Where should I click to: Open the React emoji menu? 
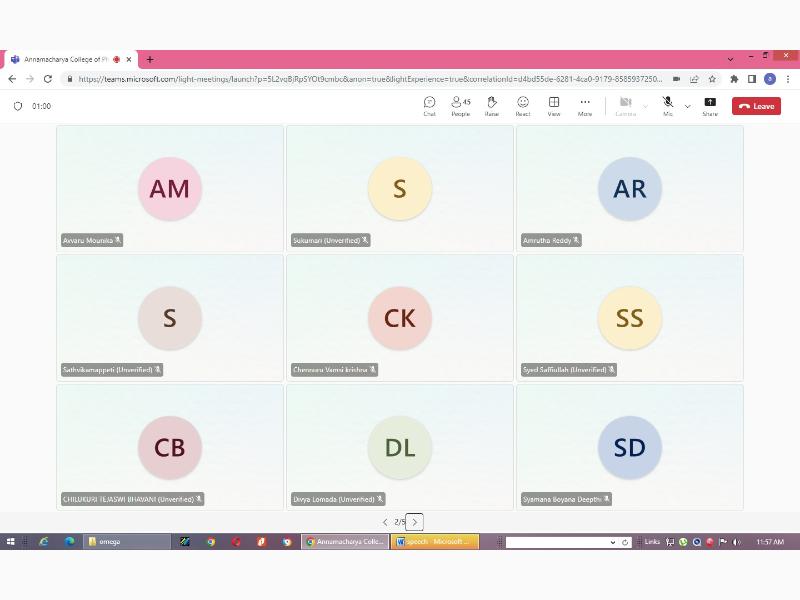pyautogui.click(x=522, y=106)
